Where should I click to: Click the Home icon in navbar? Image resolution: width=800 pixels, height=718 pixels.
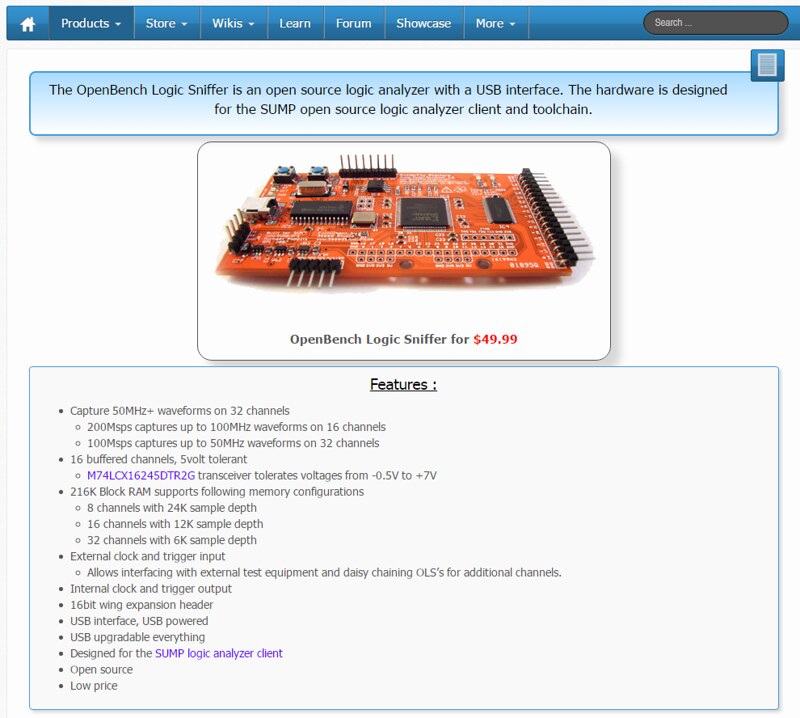point(27,23)
